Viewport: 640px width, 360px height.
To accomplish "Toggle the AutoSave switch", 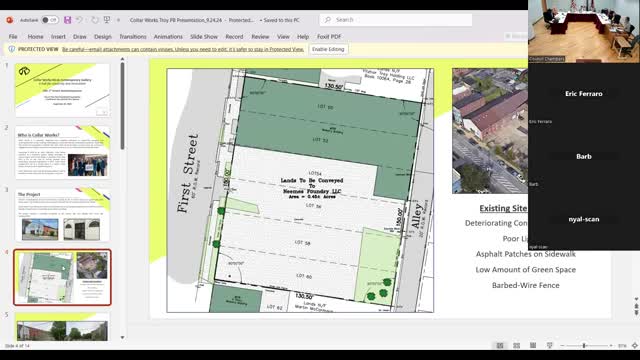I will click(x=49, y=20).
